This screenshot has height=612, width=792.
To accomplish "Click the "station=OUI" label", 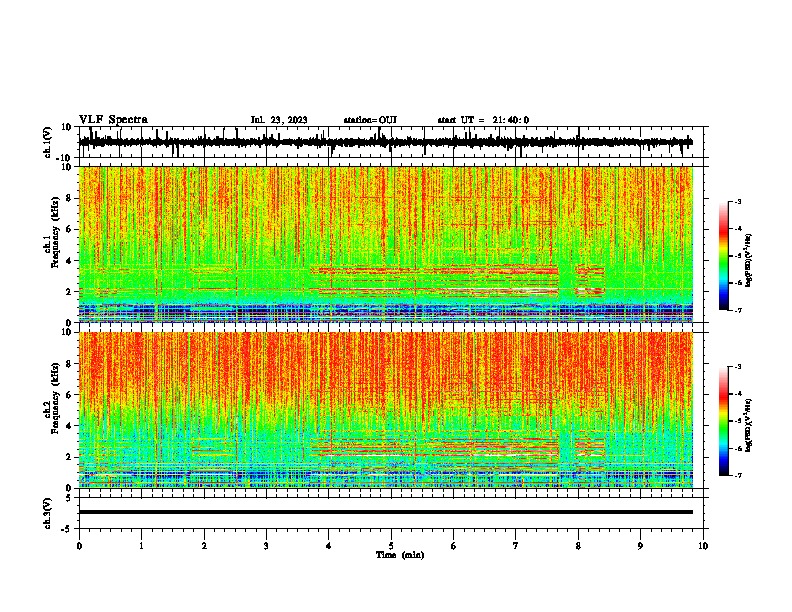I will [370, 120].
